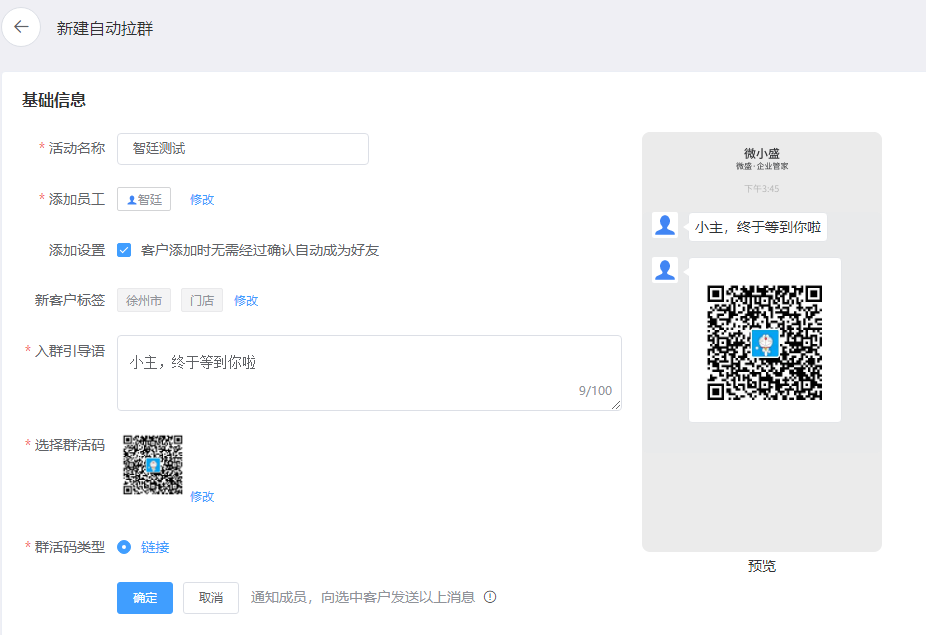Viewport: 926px width, 635px height.
Task: Click the 群活码类型 field label
Action: pos(70,547)
